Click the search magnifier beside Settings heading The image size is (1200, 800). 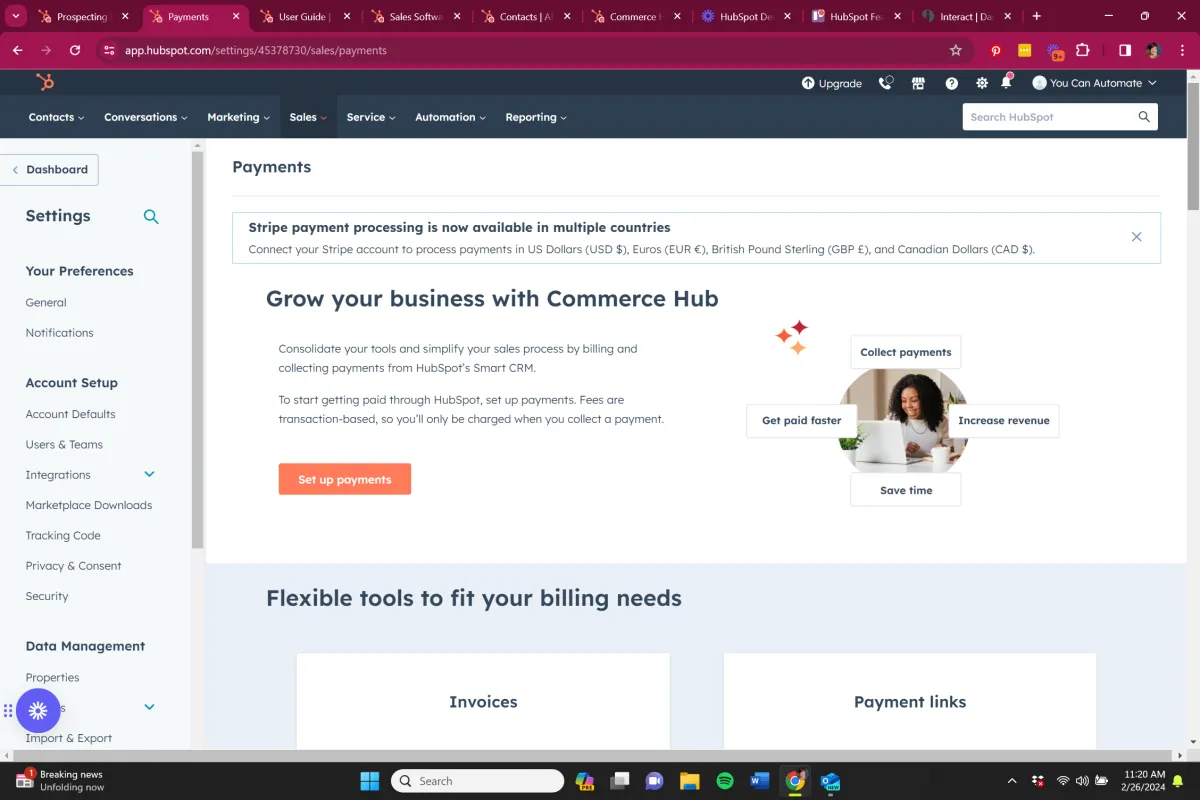pos(151,216)
